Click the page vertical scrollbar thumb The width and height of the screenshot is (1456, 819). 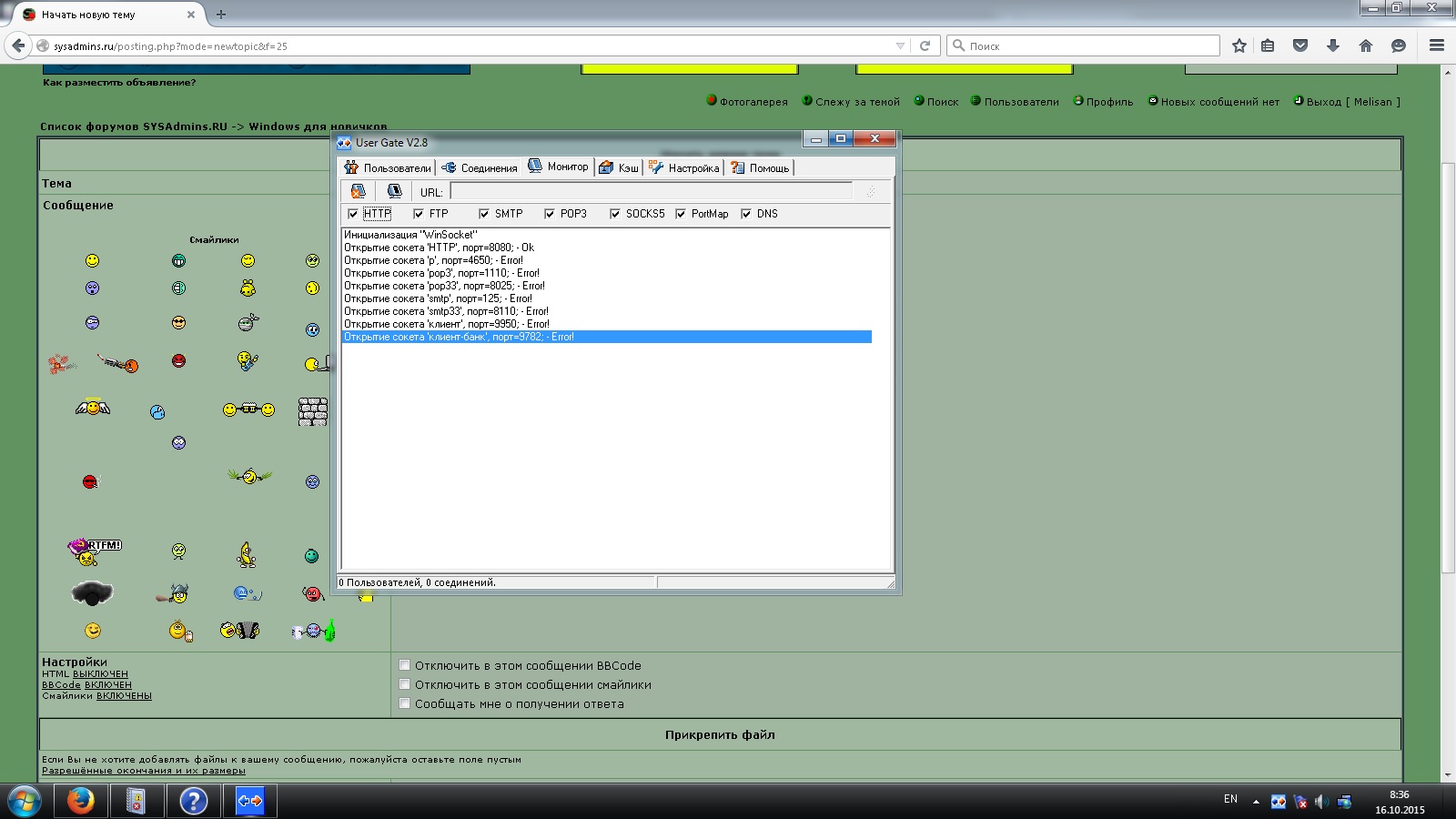point(1448,367)
